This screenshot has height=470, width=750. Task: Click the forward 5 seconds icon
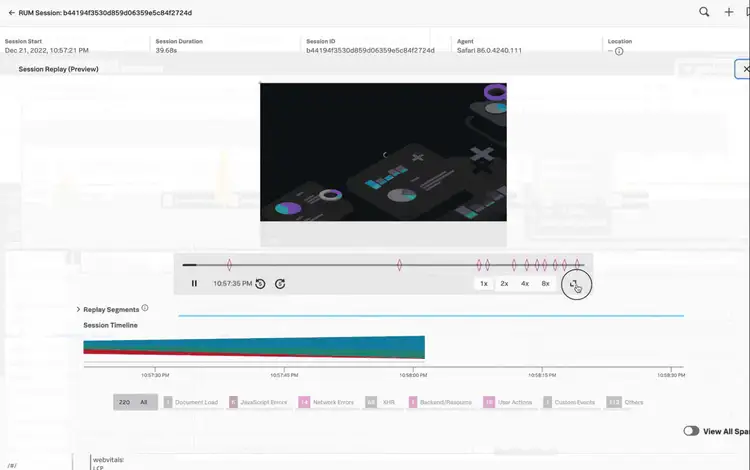(280, 284)
